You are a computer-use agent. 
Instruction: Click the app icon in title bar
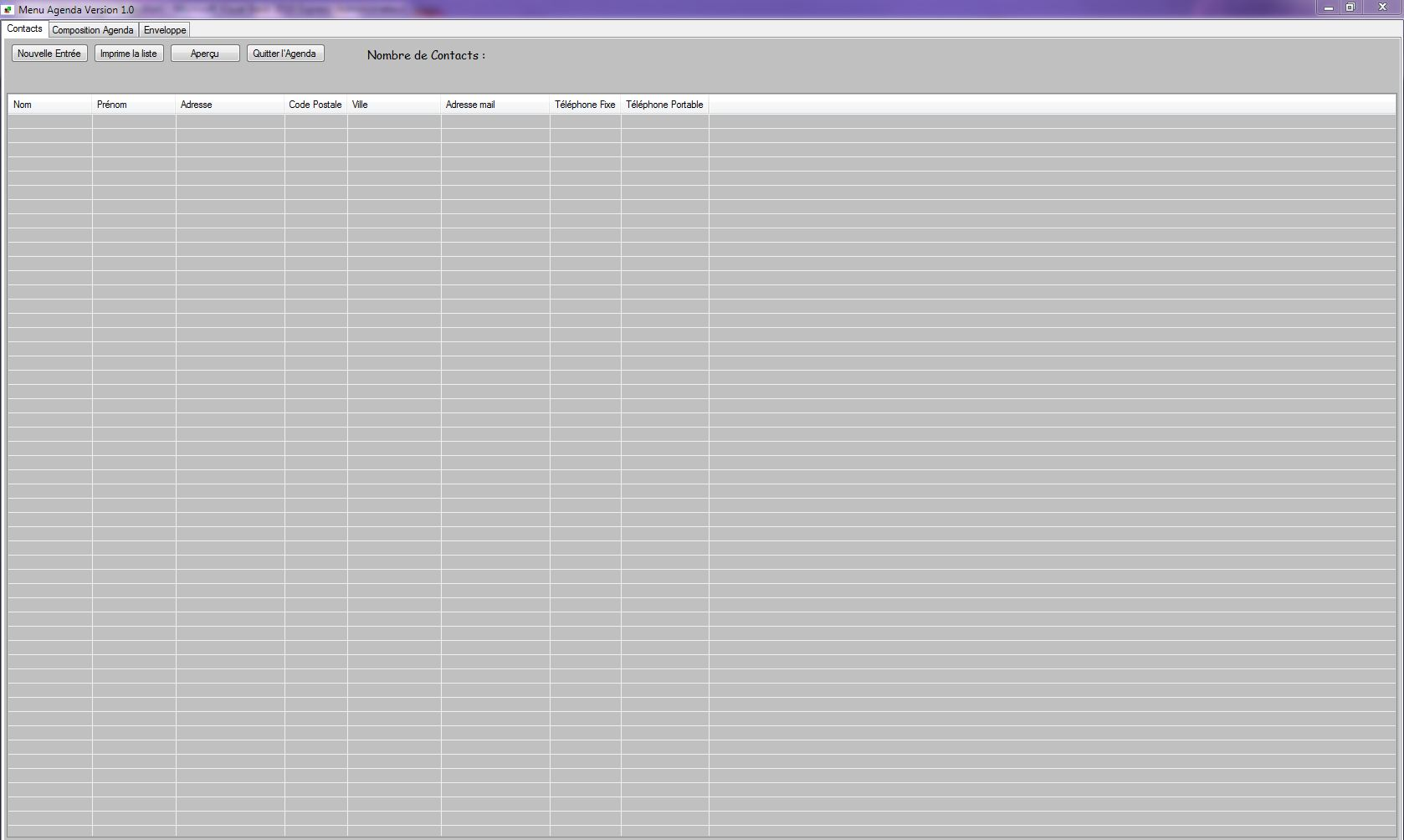[x=8, y=9]
